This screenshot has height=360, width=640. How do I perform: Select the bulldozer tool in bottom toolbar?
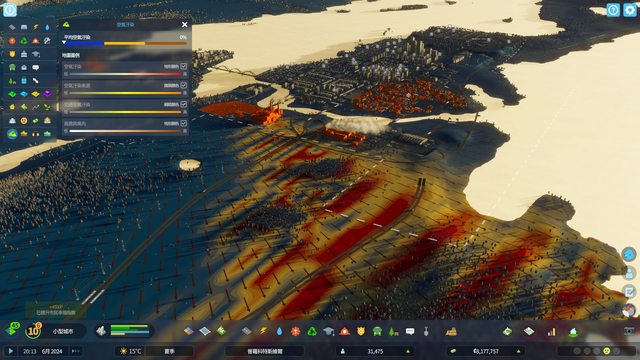451,331
